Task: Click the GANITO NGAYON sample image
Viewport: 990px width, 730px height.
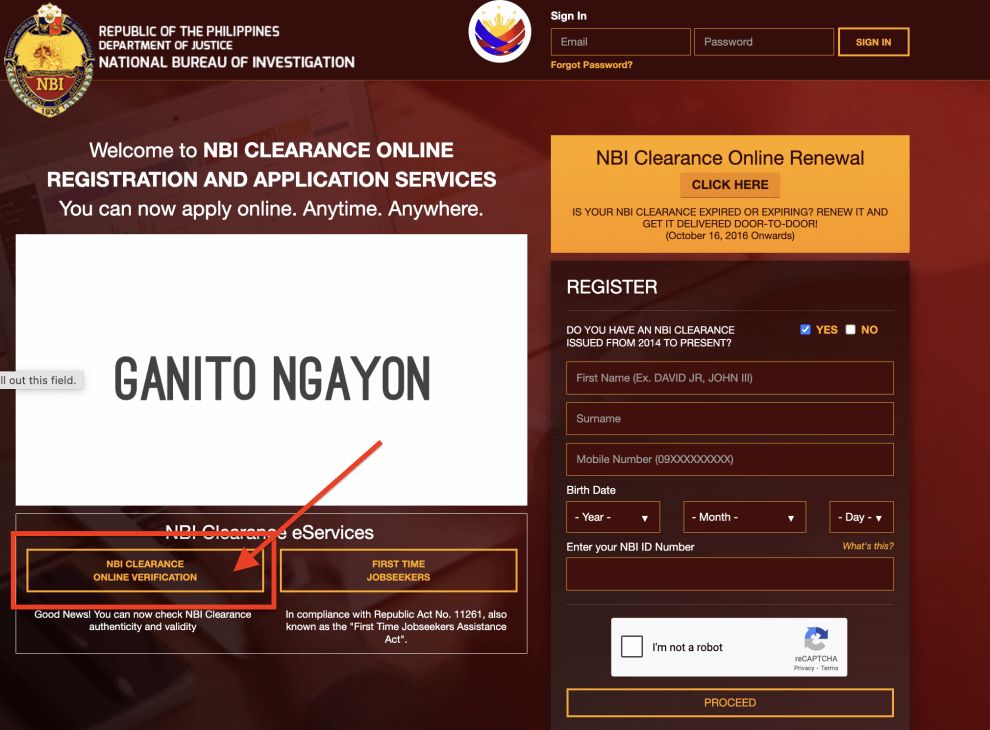Action: click(271, 370)
